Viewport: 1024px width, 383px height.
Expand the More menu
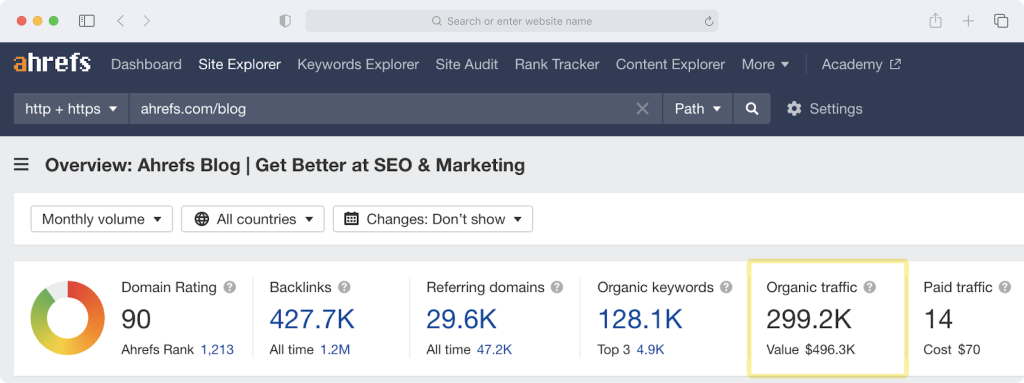pyautogui.click(x=765, y=64)
